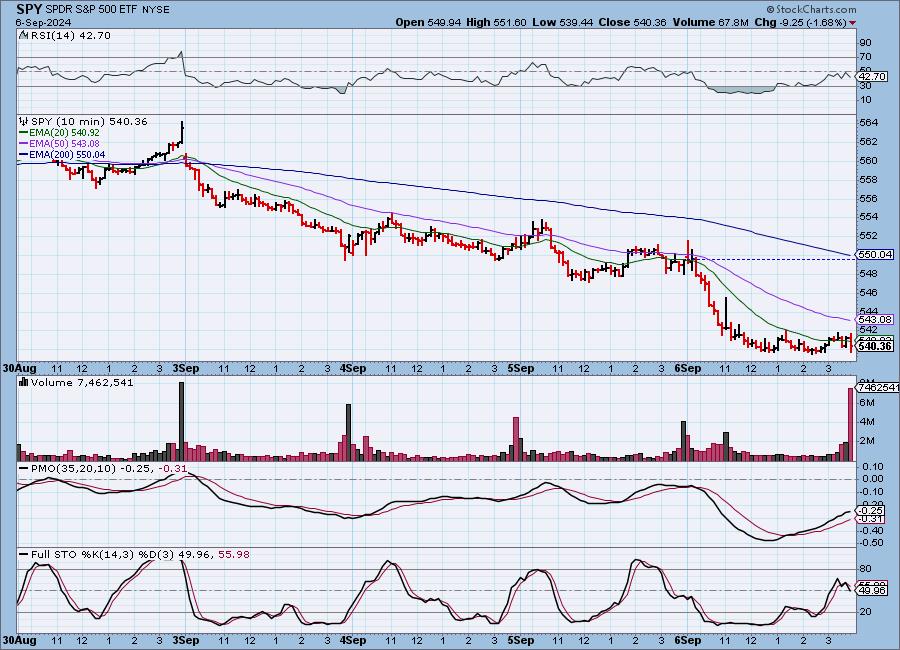Click the Chg -9.25 (-1.68%) value
This screenshot has width=900, height=650.
800,22
